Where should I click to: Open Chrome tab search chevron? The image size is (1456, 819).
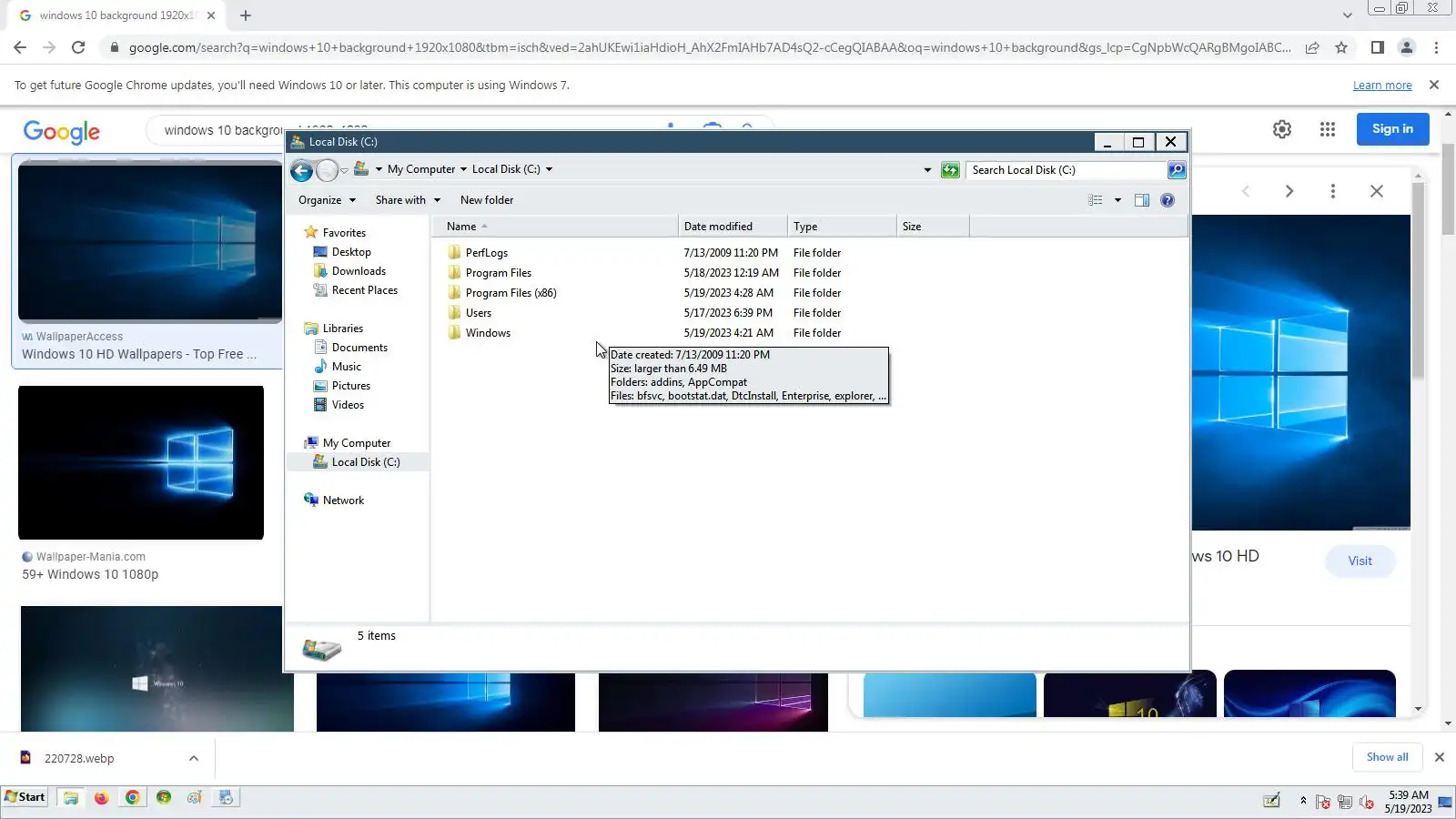click(x=1348, y=15)
